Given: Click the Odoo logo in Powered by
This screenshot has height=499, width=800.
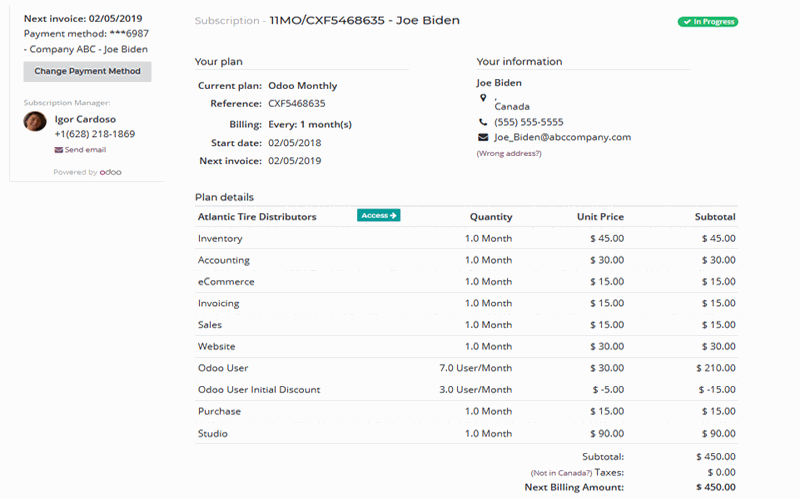Looking at the screenshot, I should click(111, 172).
